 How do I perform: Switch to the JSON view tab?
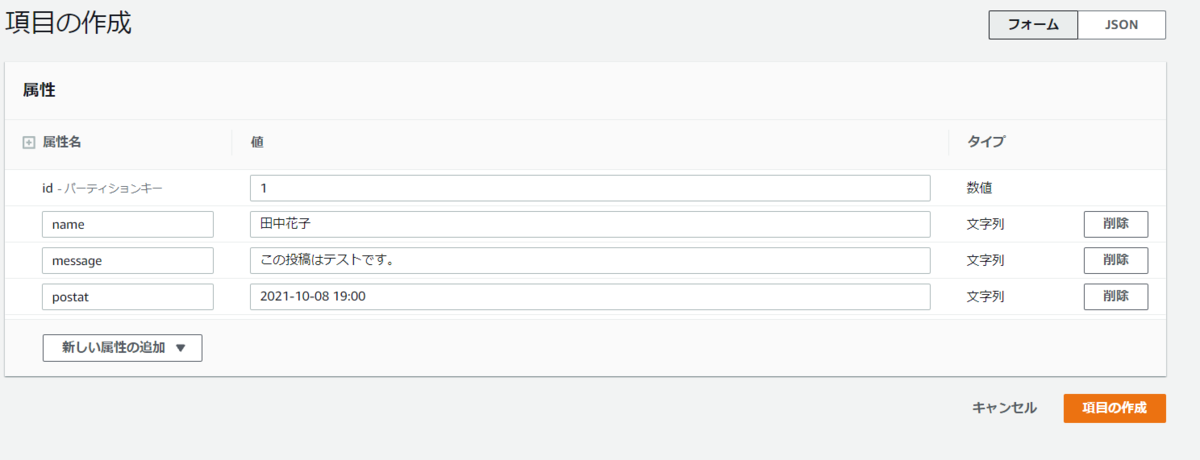1121,25
